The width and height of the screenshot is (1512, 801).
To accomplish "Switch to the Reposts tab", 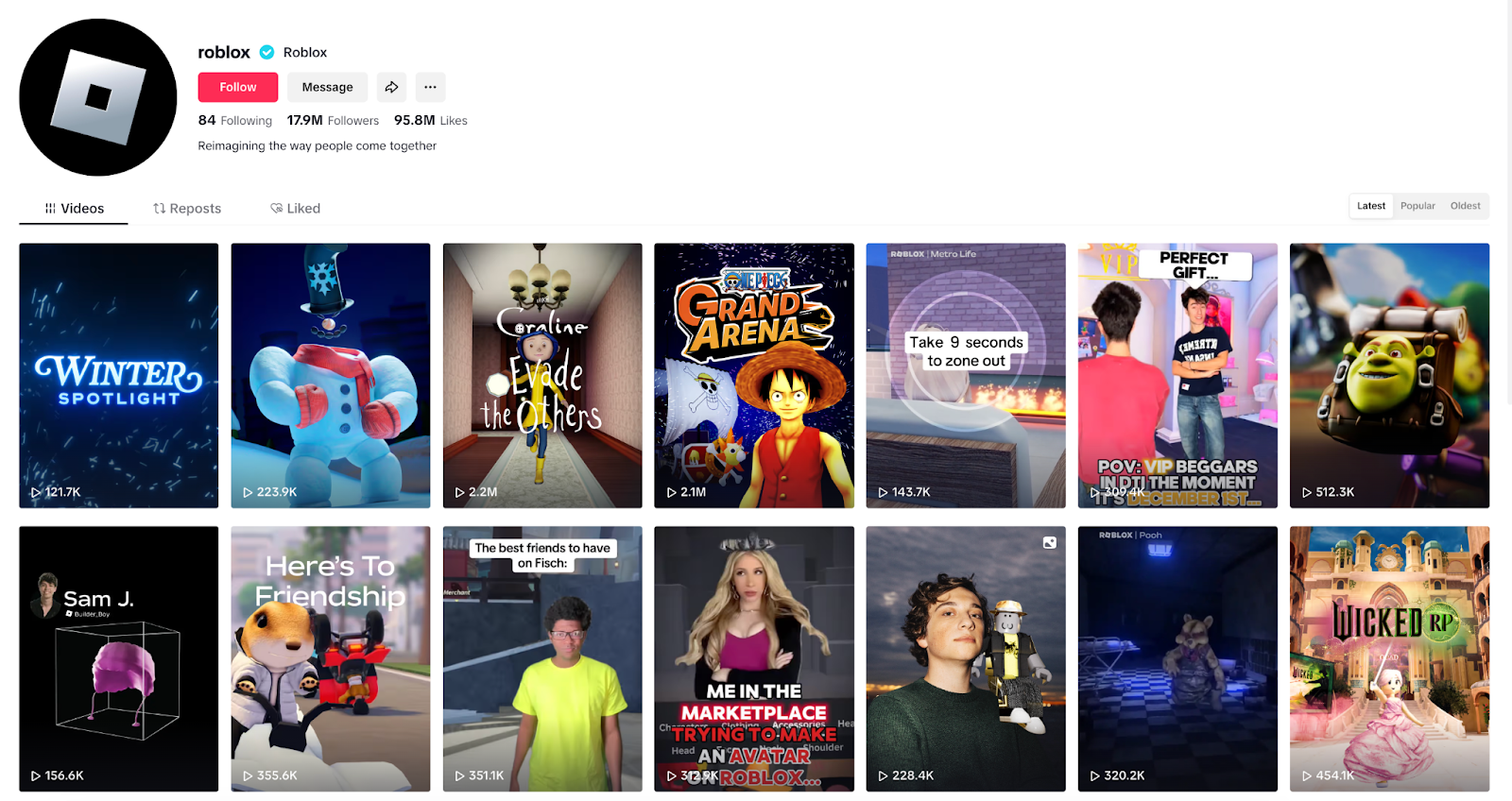I will 187,209.
